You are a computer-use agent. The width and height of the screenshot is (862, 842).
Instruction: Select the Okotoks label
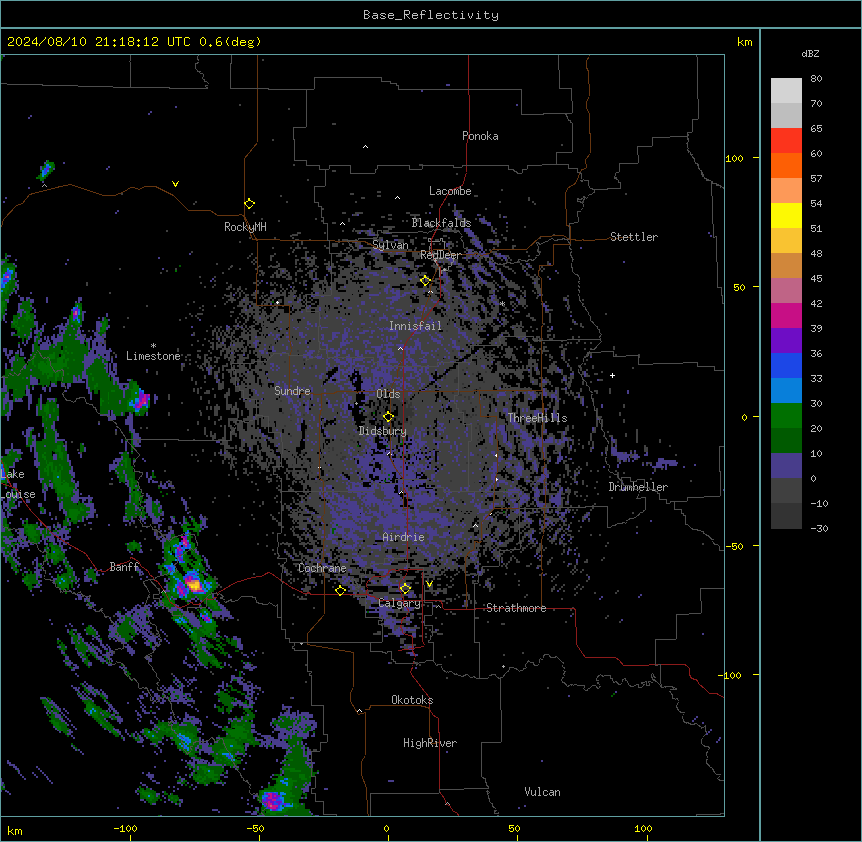[412, 700]
